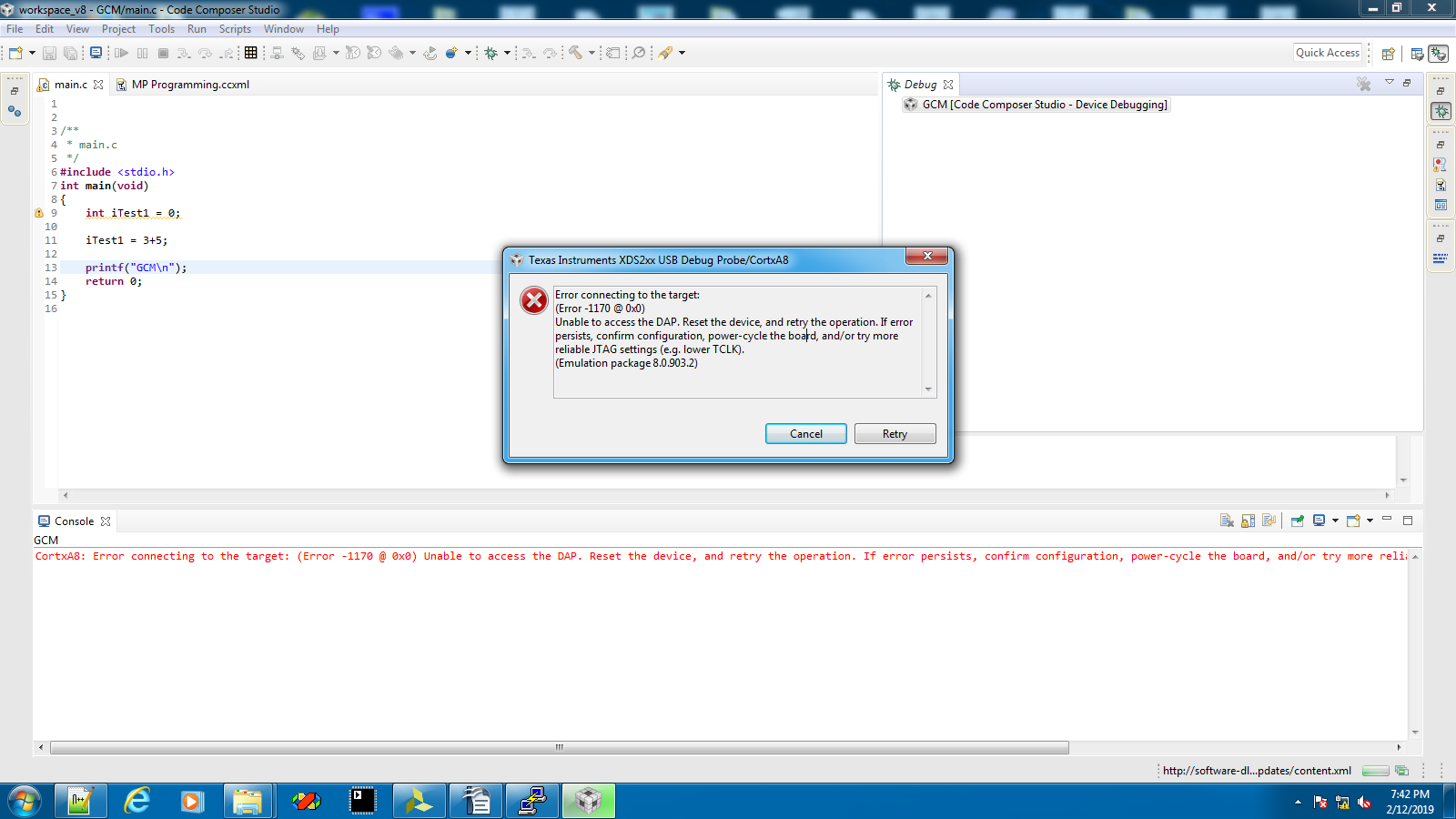Click the Step Return toolbar icon
This screenshot has height=819, width=1456.
tap(227, 53)
